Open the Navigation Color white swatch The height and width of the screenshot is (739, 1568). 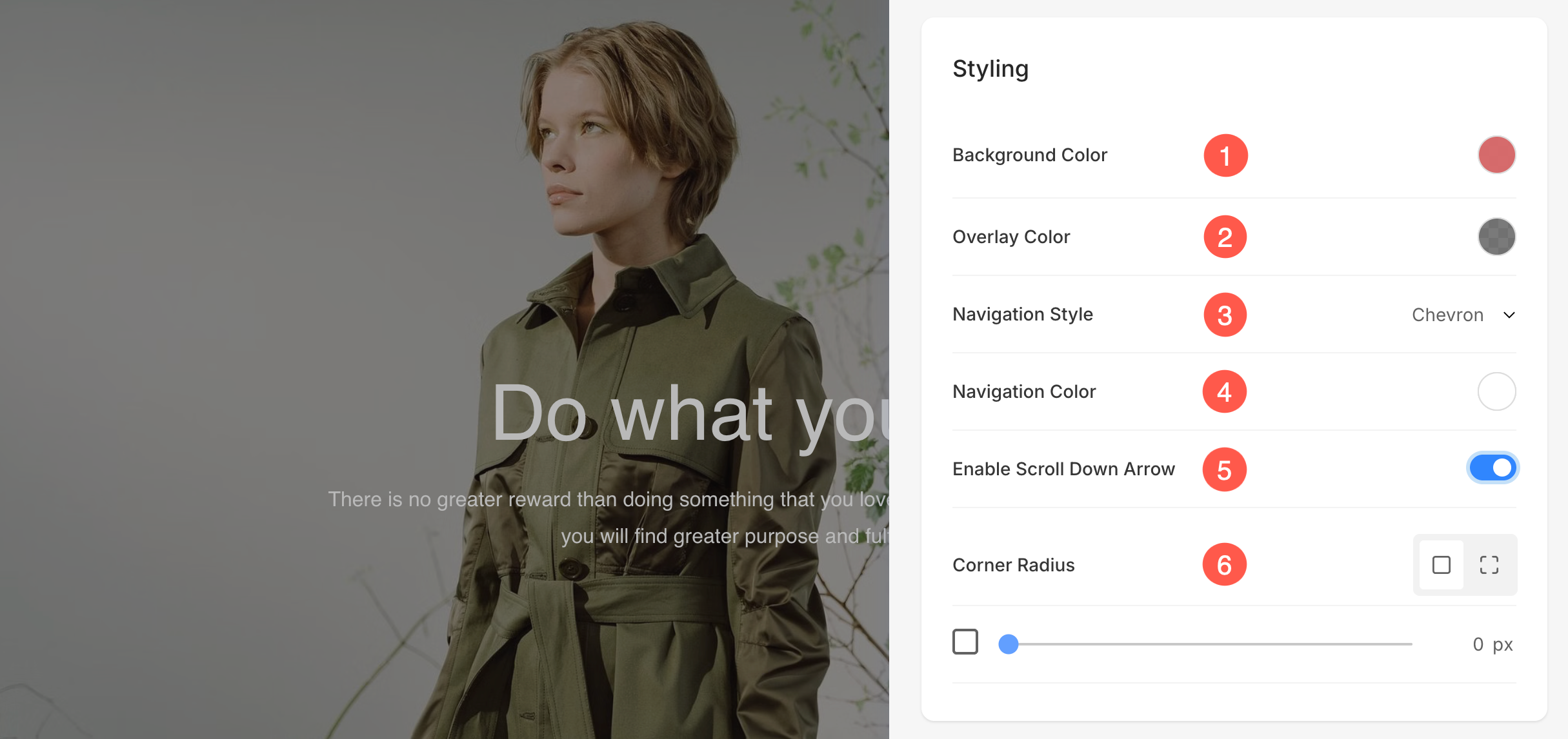click(1496, 391)
